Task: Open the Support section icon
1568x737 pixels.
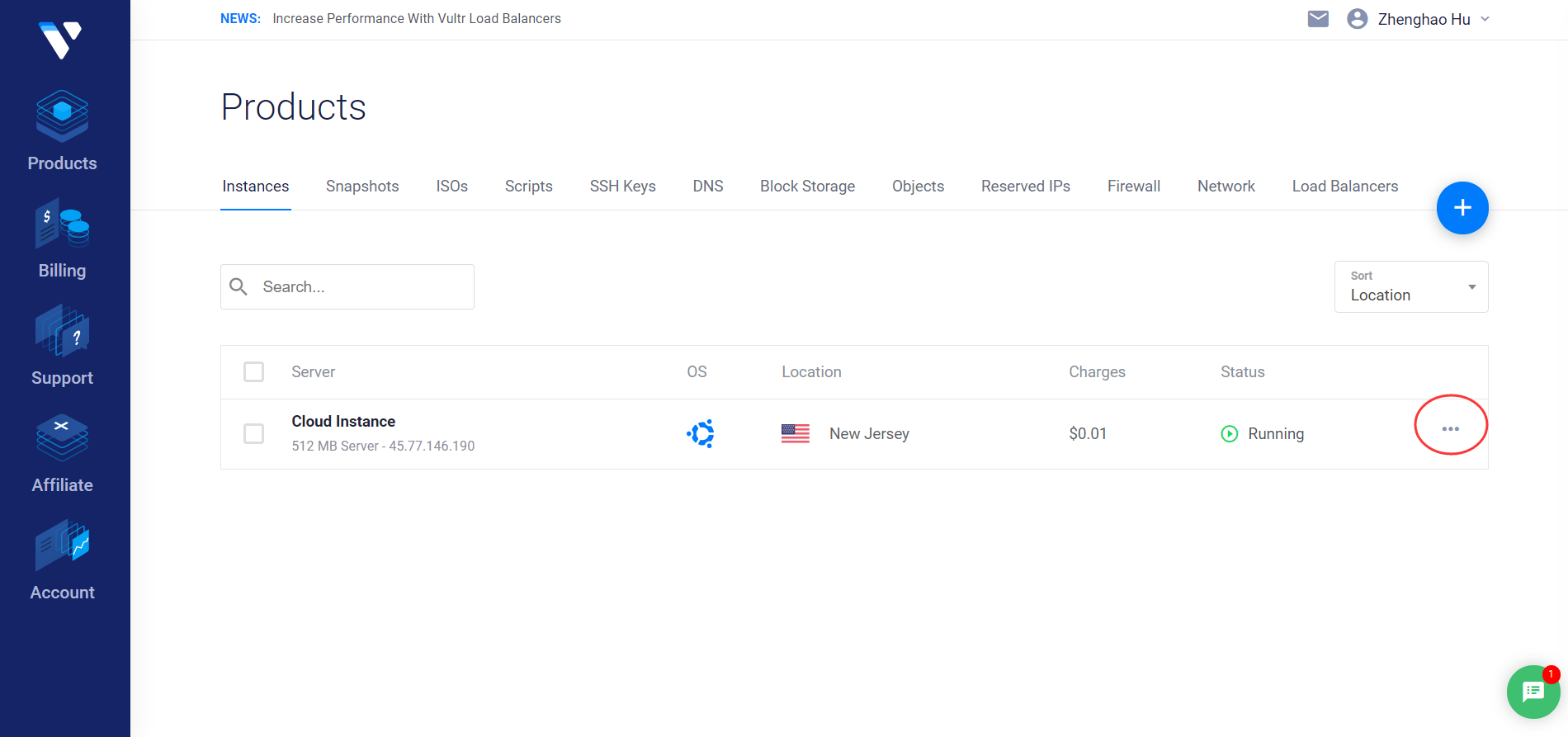Action: tap(62, 331)
